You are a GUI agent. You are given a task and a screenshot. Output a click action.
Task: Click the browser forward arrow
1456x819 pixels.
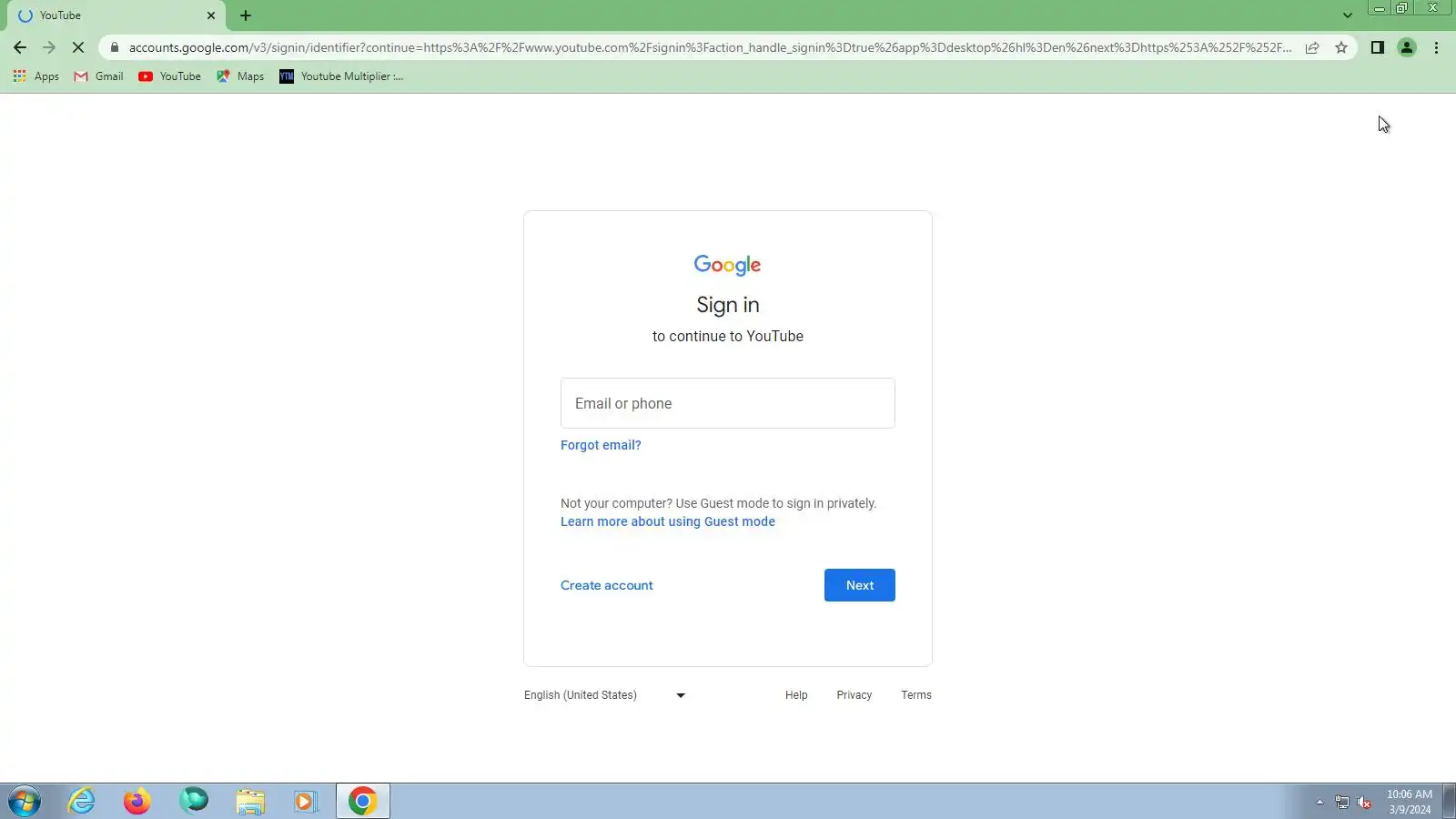pos(49,47)
